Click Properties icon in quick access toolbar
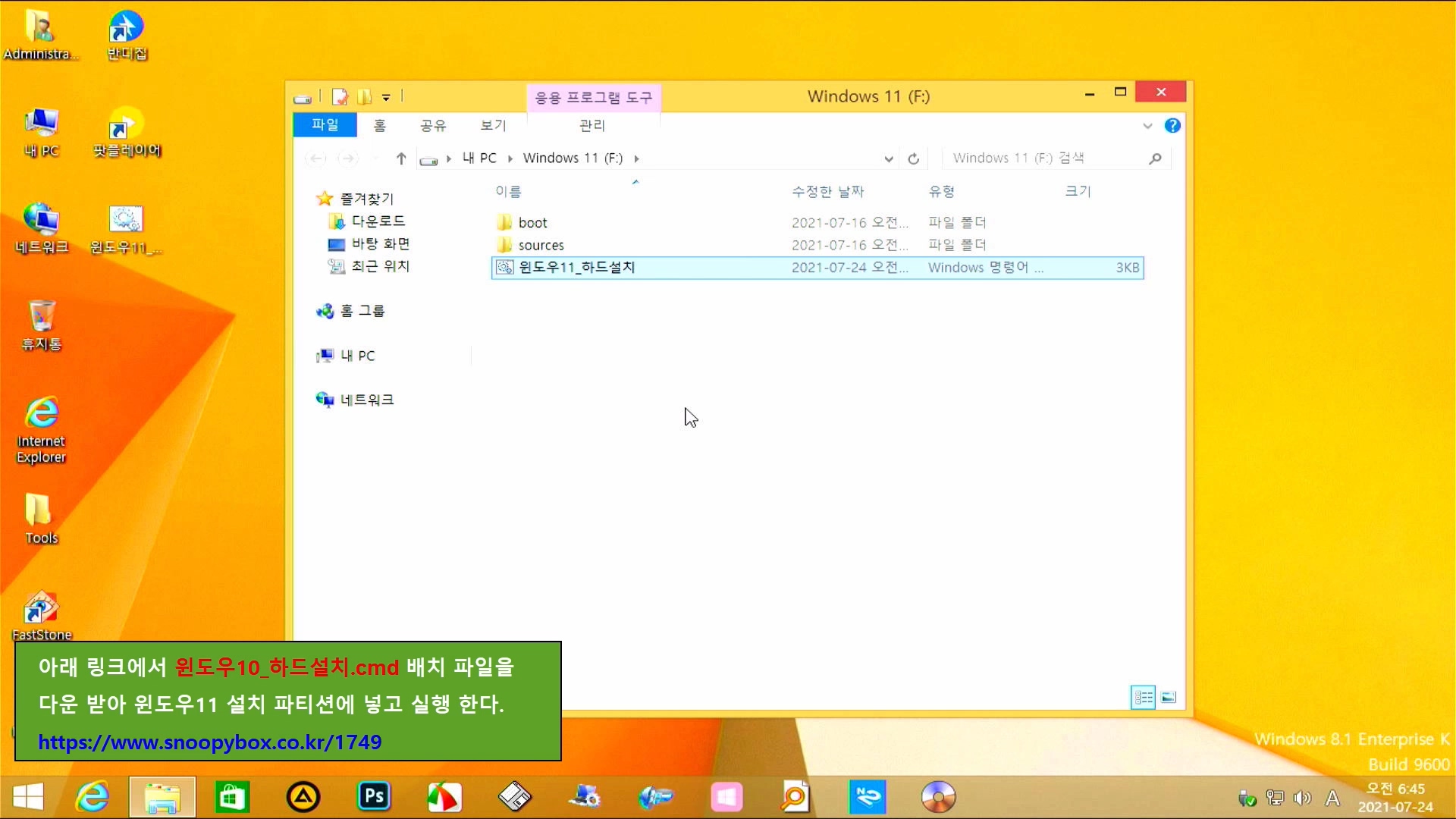1456x819 pixels. pos(340,97)
